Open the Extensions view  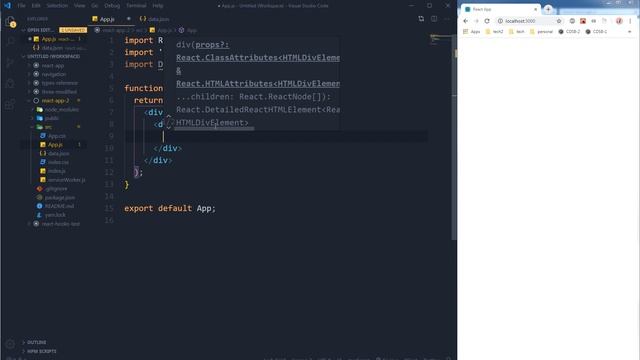pyautogui.click(x=10, y=105)
